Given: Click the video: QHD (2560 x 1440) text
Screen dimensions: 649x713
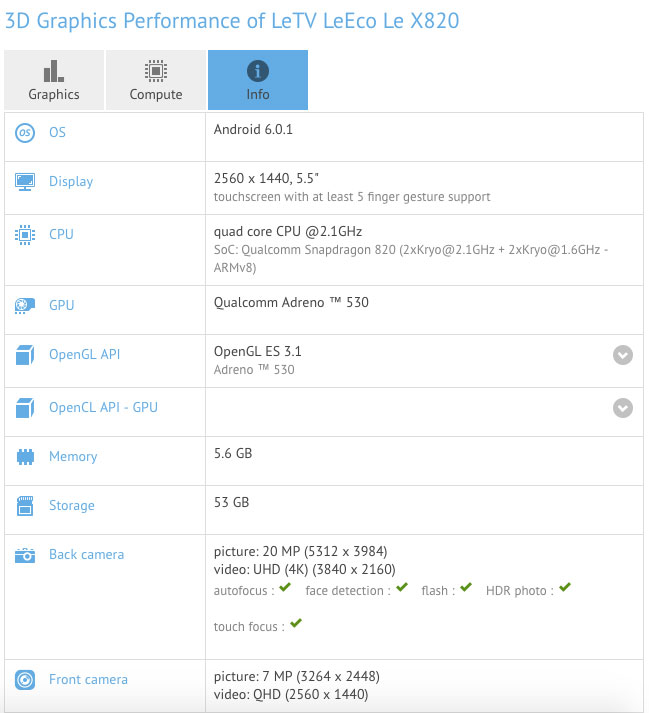Looking at the screenshot, I should click(x=291, y=694).
